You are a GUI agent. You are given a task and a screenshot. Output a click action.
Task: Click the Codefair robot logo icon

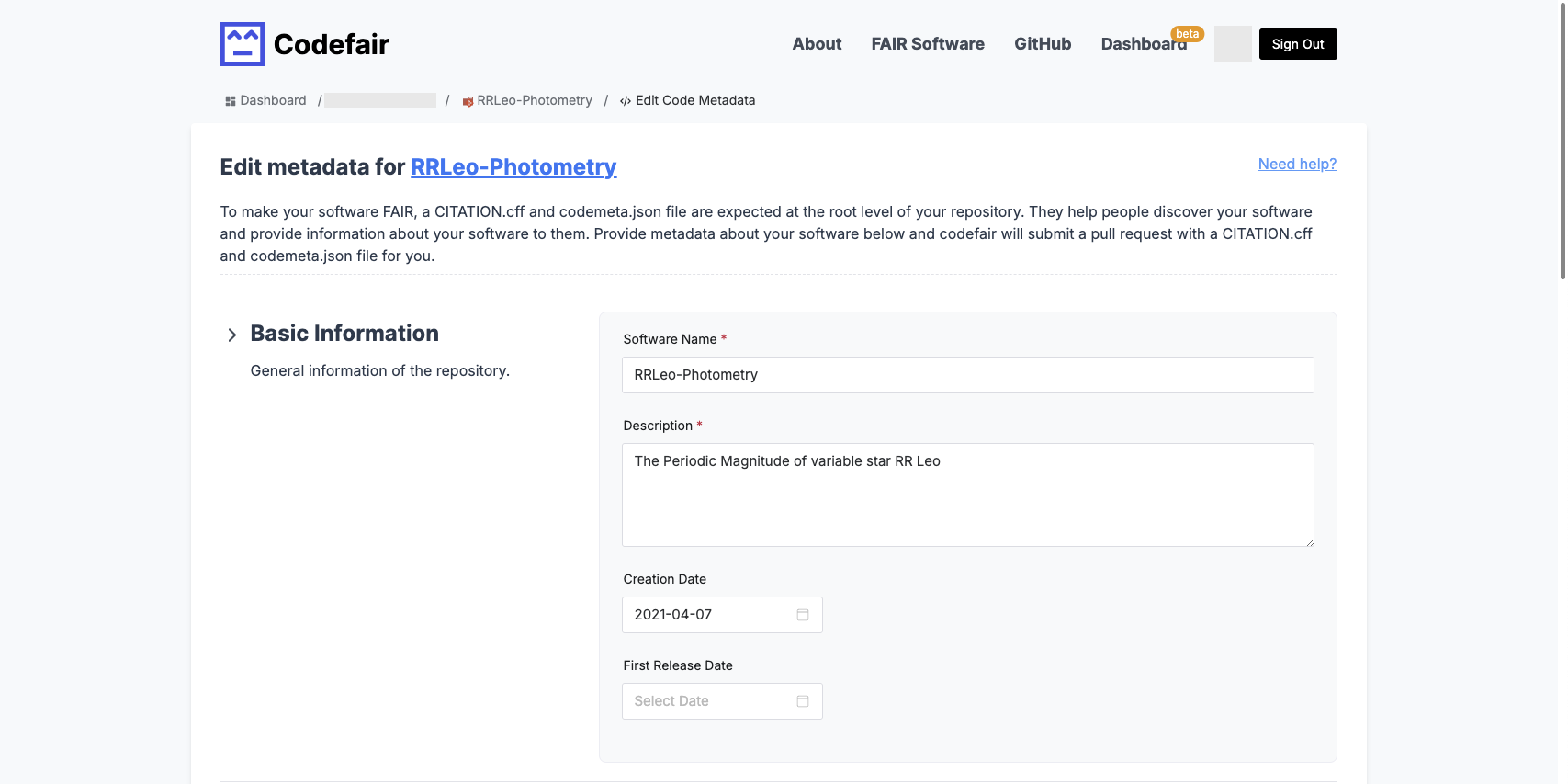click(x=243, y=44)
